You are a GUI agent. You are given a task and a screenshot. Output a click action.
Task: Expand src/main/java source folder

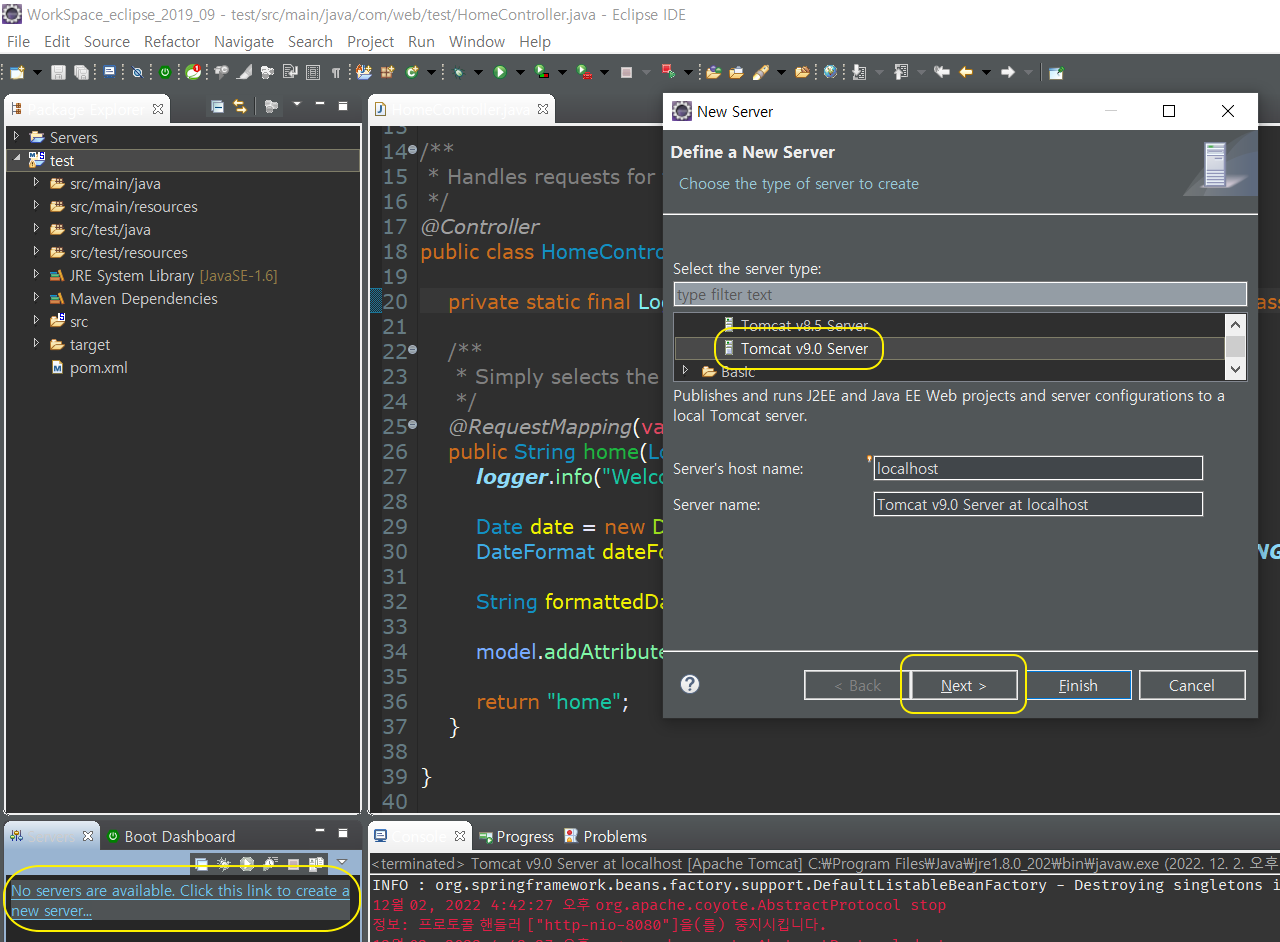36,182
